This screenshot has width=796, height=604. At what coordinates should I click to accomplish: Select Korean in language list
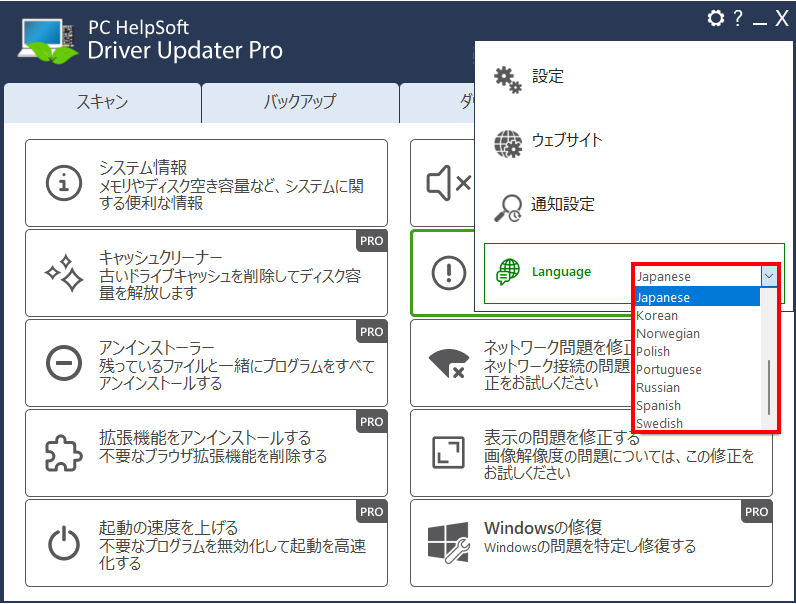(698, 315)
